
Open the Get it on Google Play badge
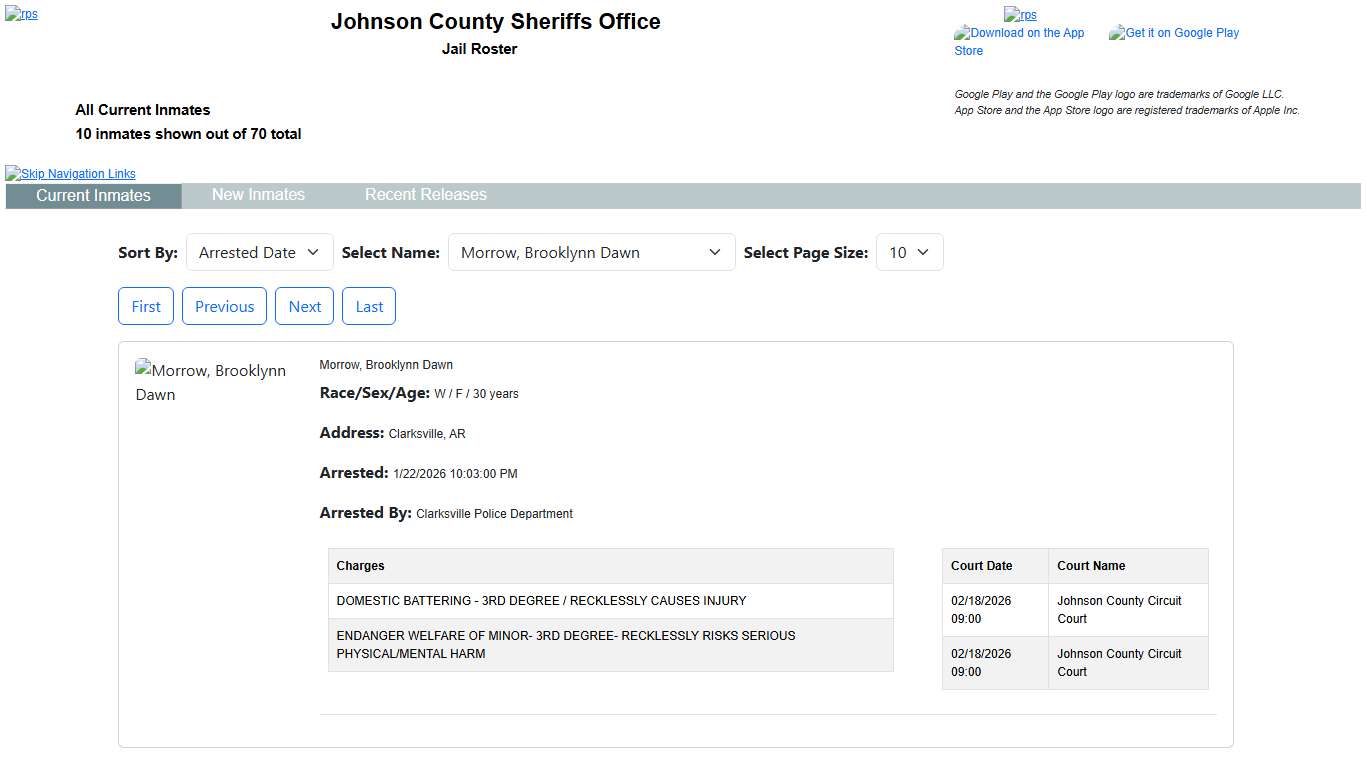pos(1174,33)
